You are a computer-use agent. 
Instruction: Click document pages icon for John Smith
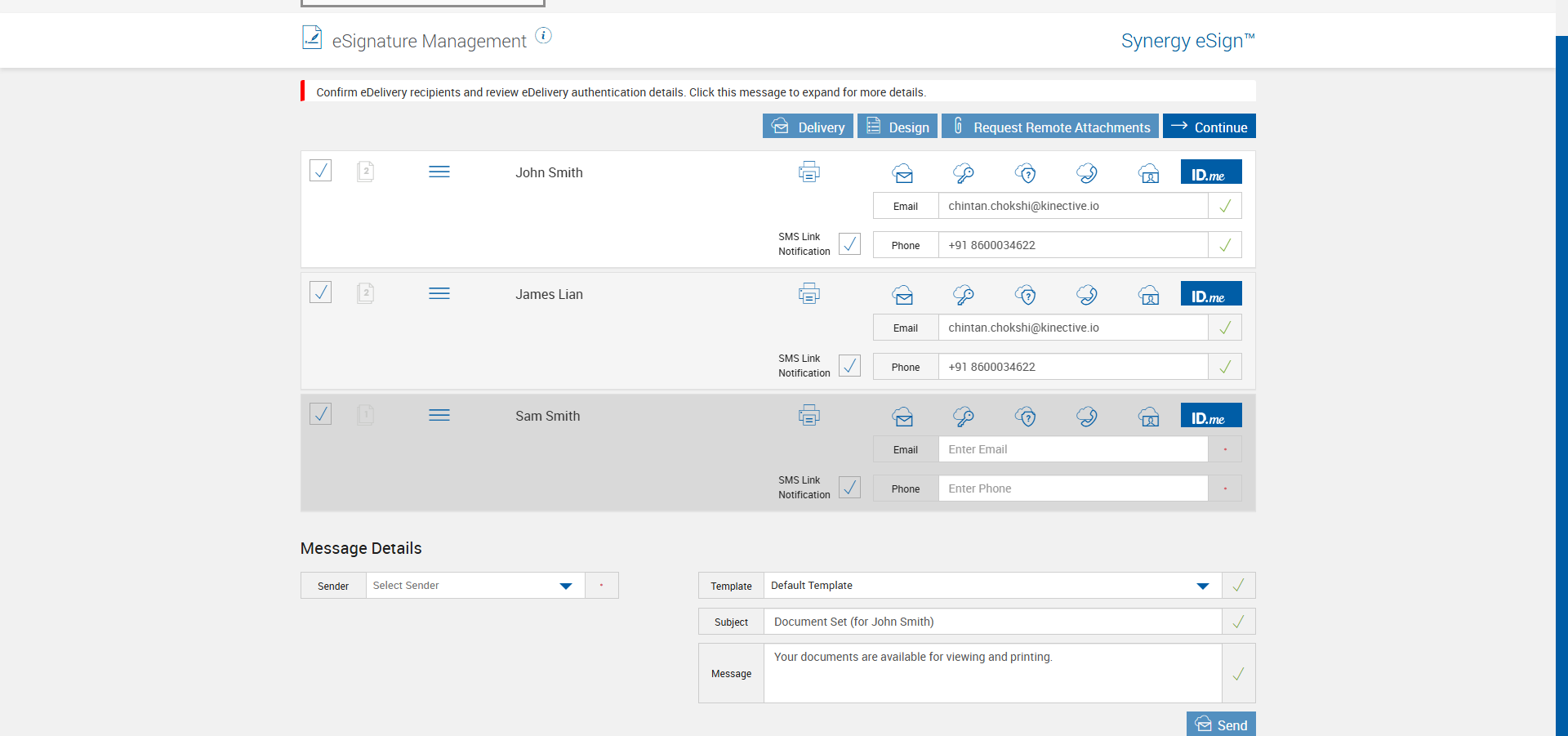pos(365,172)
